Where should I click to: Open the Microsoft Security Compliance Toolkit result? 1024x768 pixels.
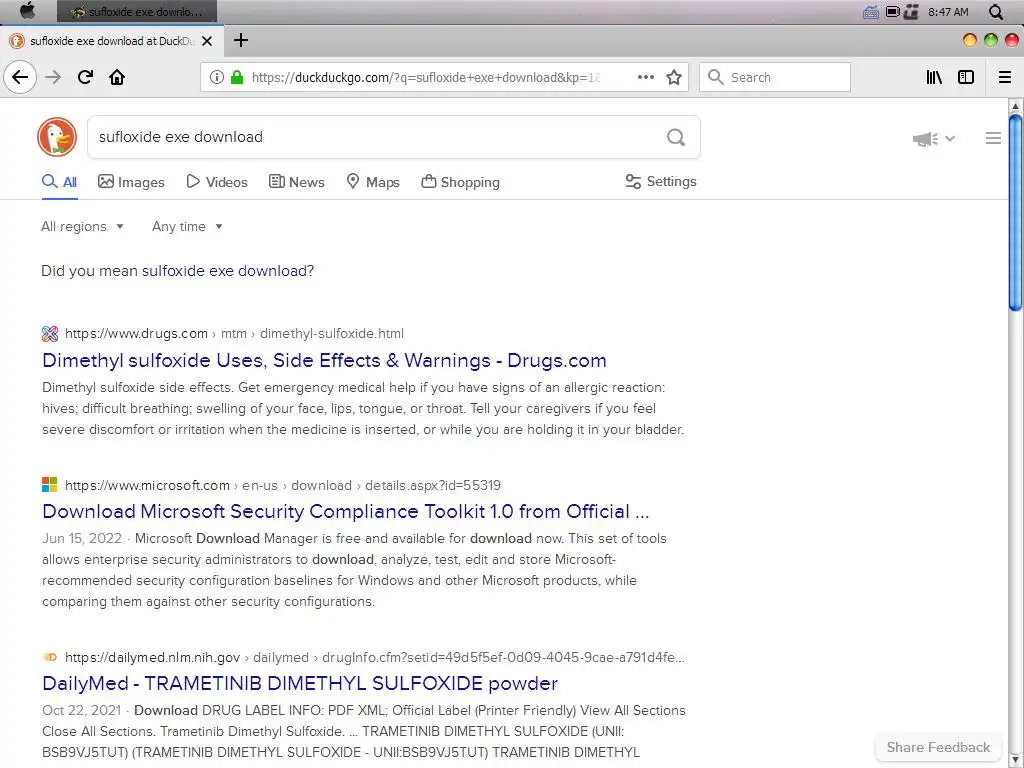pos(345,511)
